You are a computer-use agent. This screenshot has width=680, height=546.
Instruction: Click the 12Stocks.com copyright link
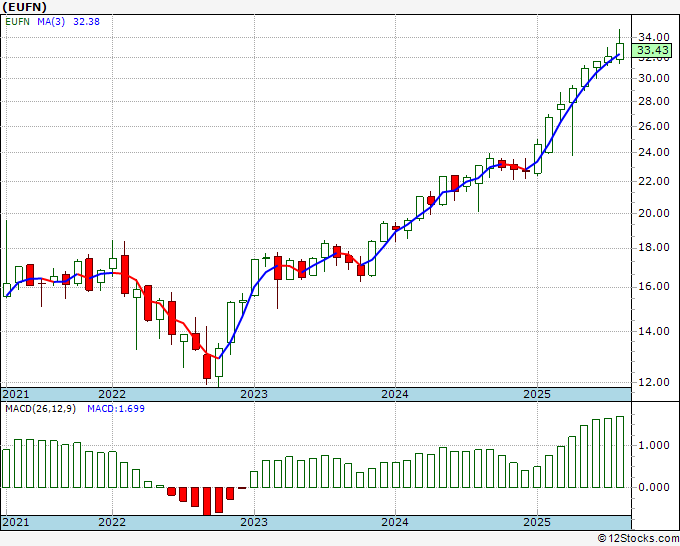click(638, 539)
